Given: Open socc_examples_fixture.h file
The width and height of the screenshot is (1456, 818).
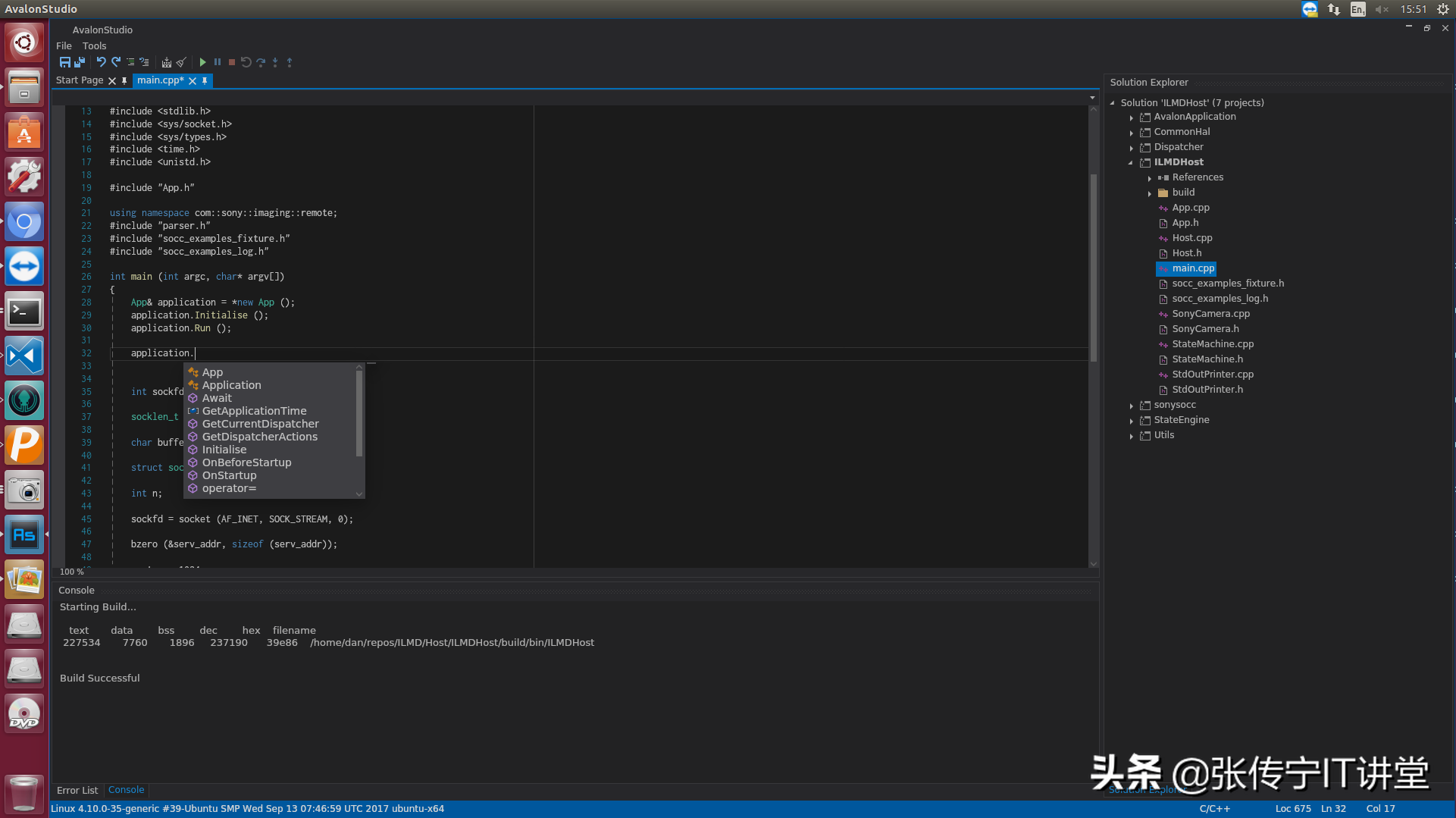Looking at the screenshot, I should pos(1228,284).
